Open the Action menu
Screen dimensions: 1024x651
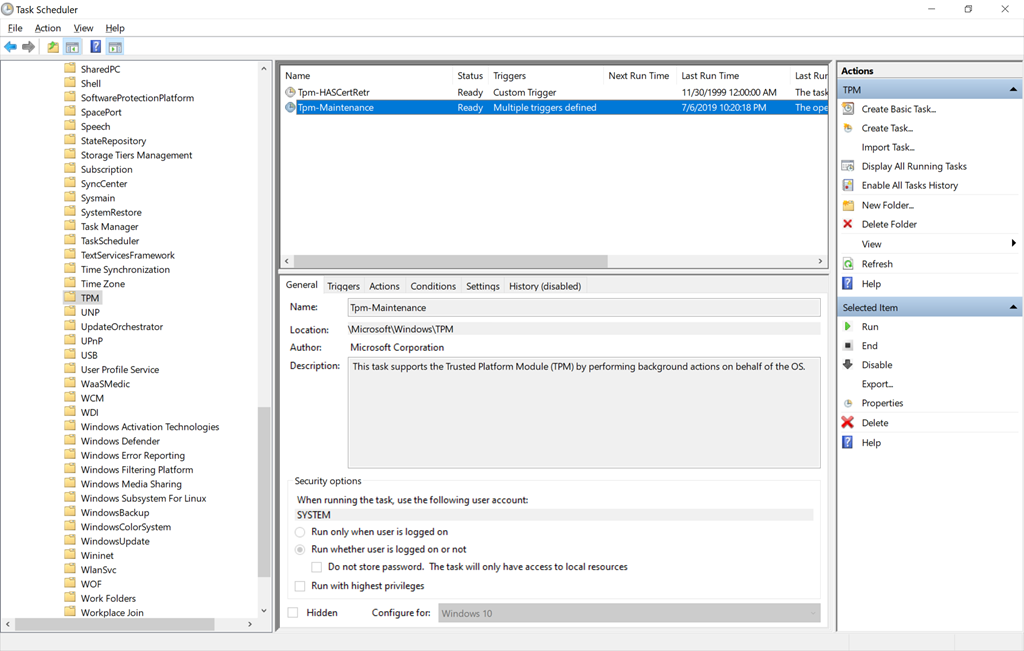pyautogui.click(x=47, y=28)
